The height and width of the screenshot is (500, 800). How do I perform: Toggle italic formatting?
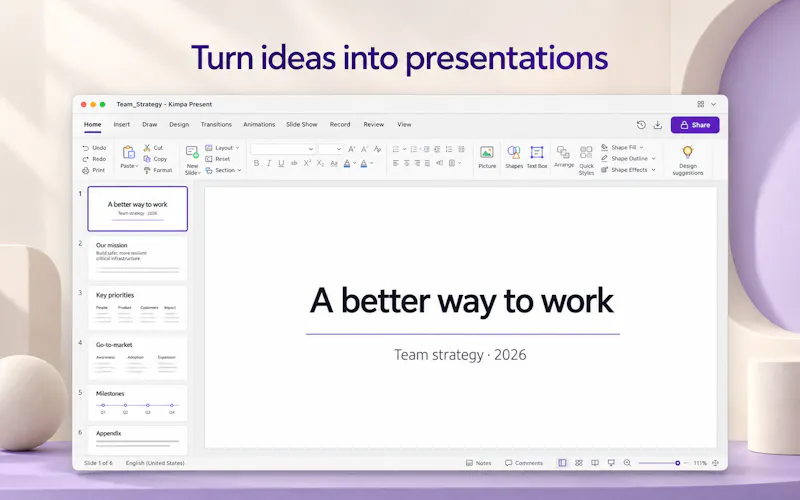tap(269, 163)
